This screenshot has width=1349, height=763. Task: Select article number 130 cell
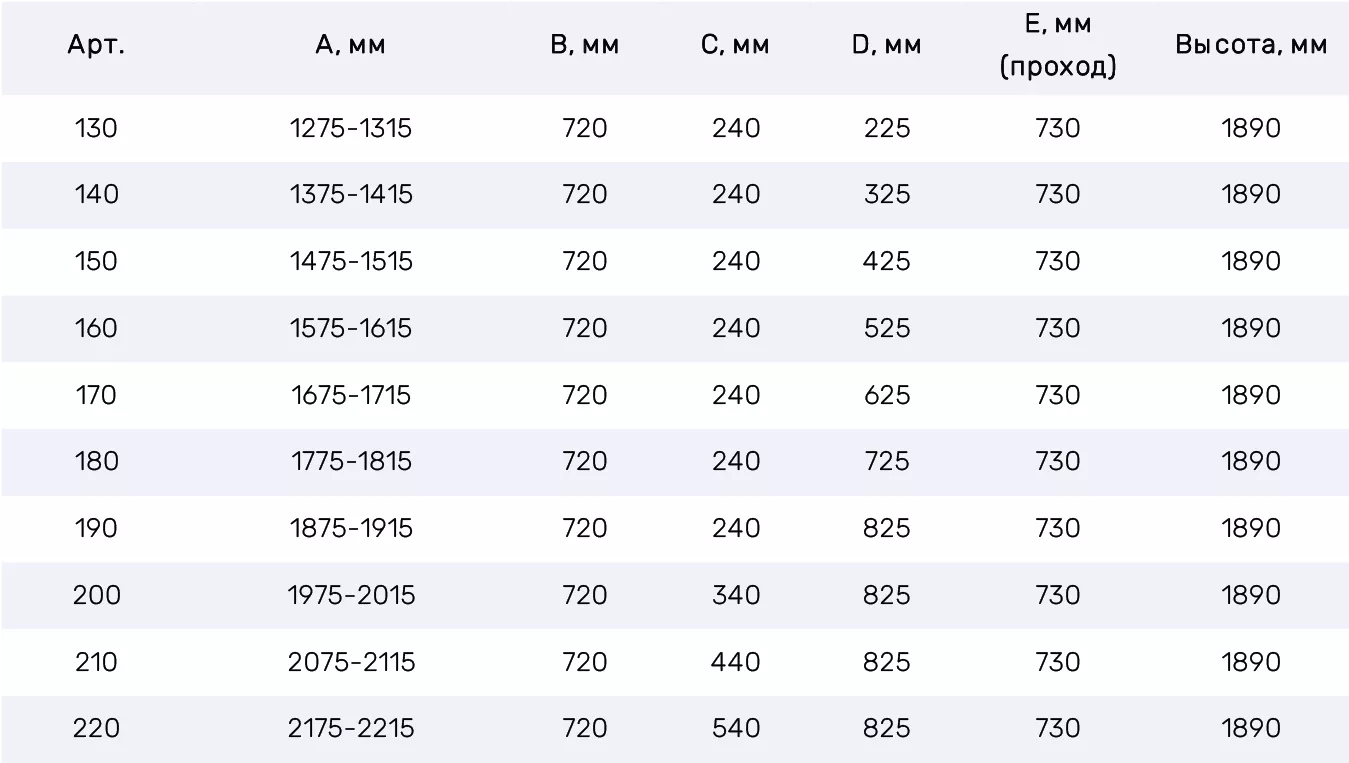(96, 128)
